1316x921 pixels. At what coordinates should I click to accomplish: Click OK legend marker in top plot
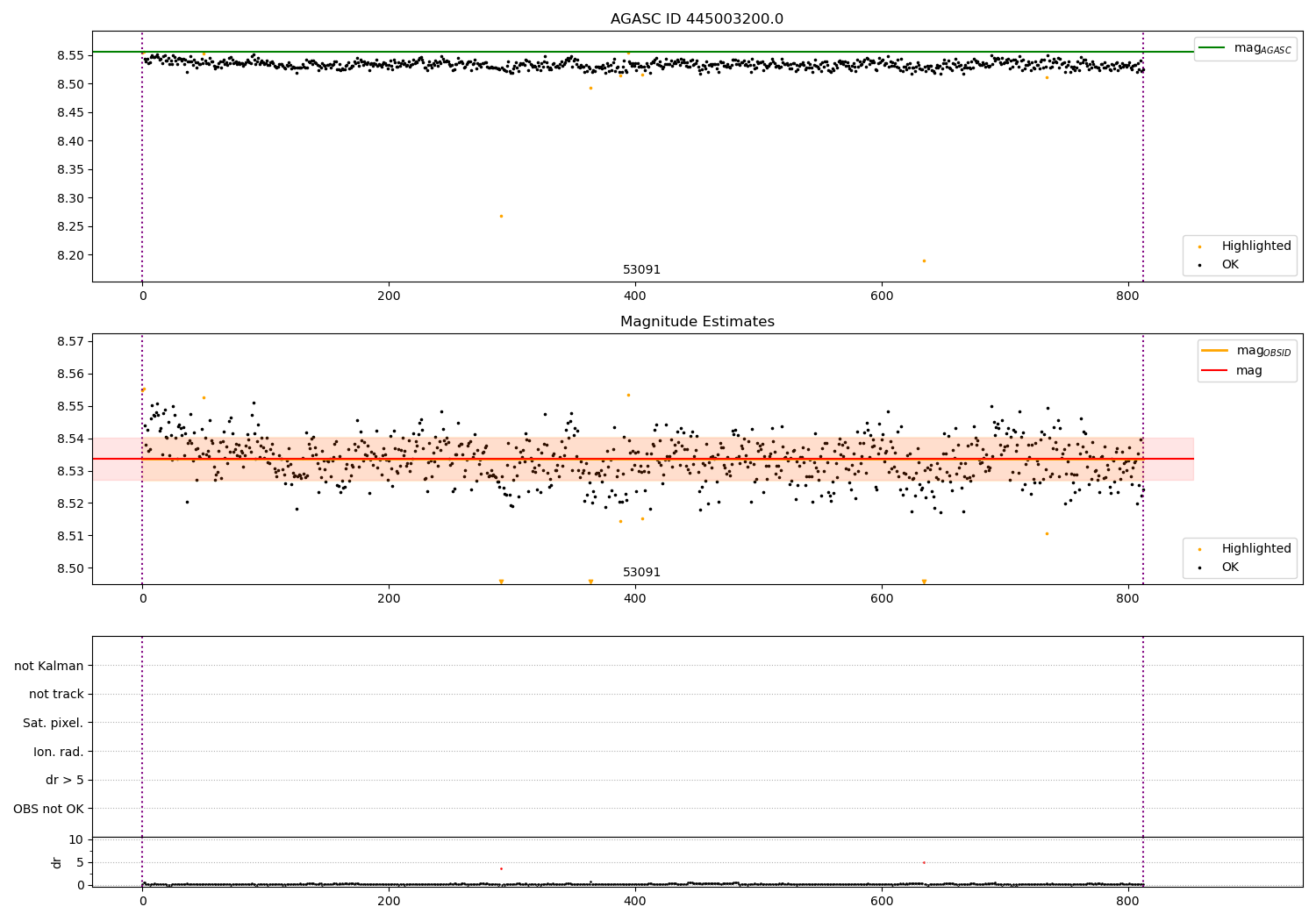pos(1199,265)
